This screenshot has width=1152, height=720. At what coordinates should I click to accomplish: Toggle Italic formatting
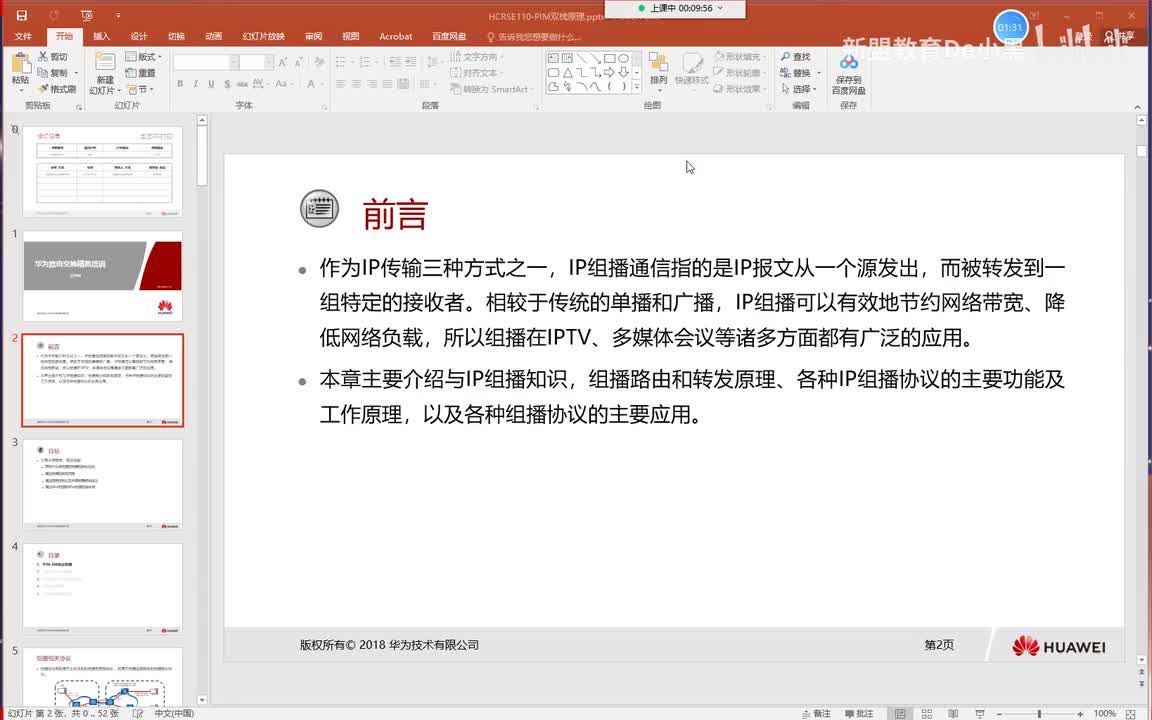[195, 84]
